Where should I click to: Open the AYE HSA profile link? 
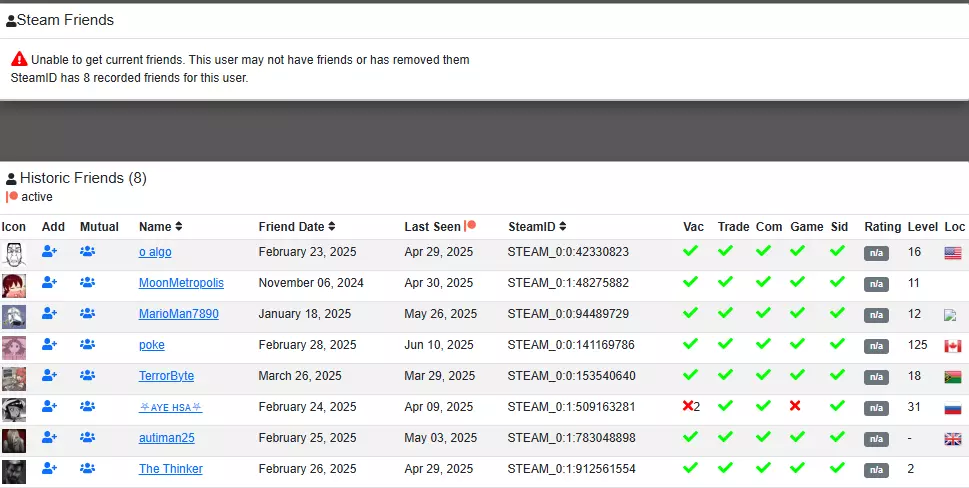point(171,406)
